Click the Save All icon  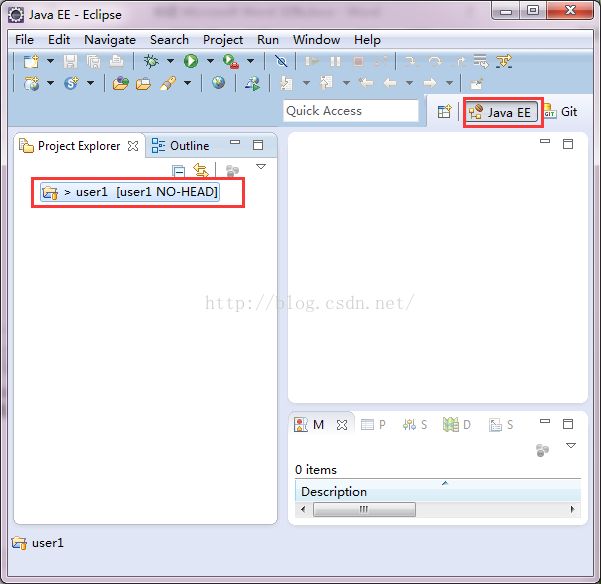[x=94, y=61]
